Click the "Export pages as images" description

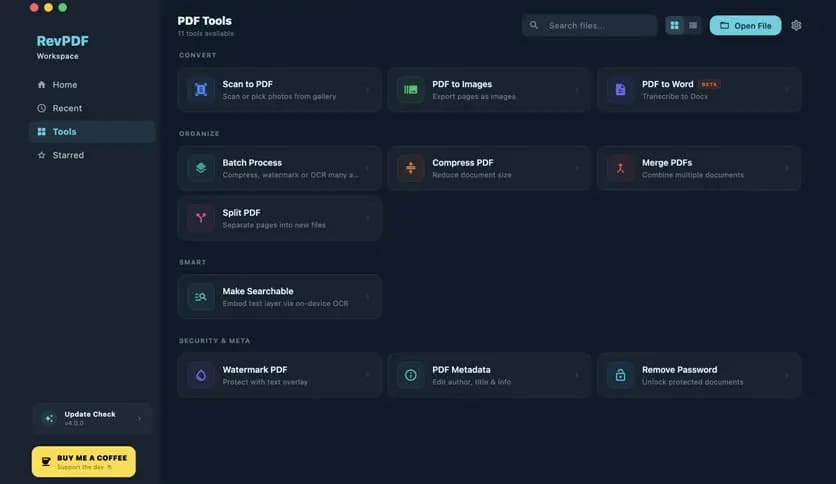click(474, 96)
